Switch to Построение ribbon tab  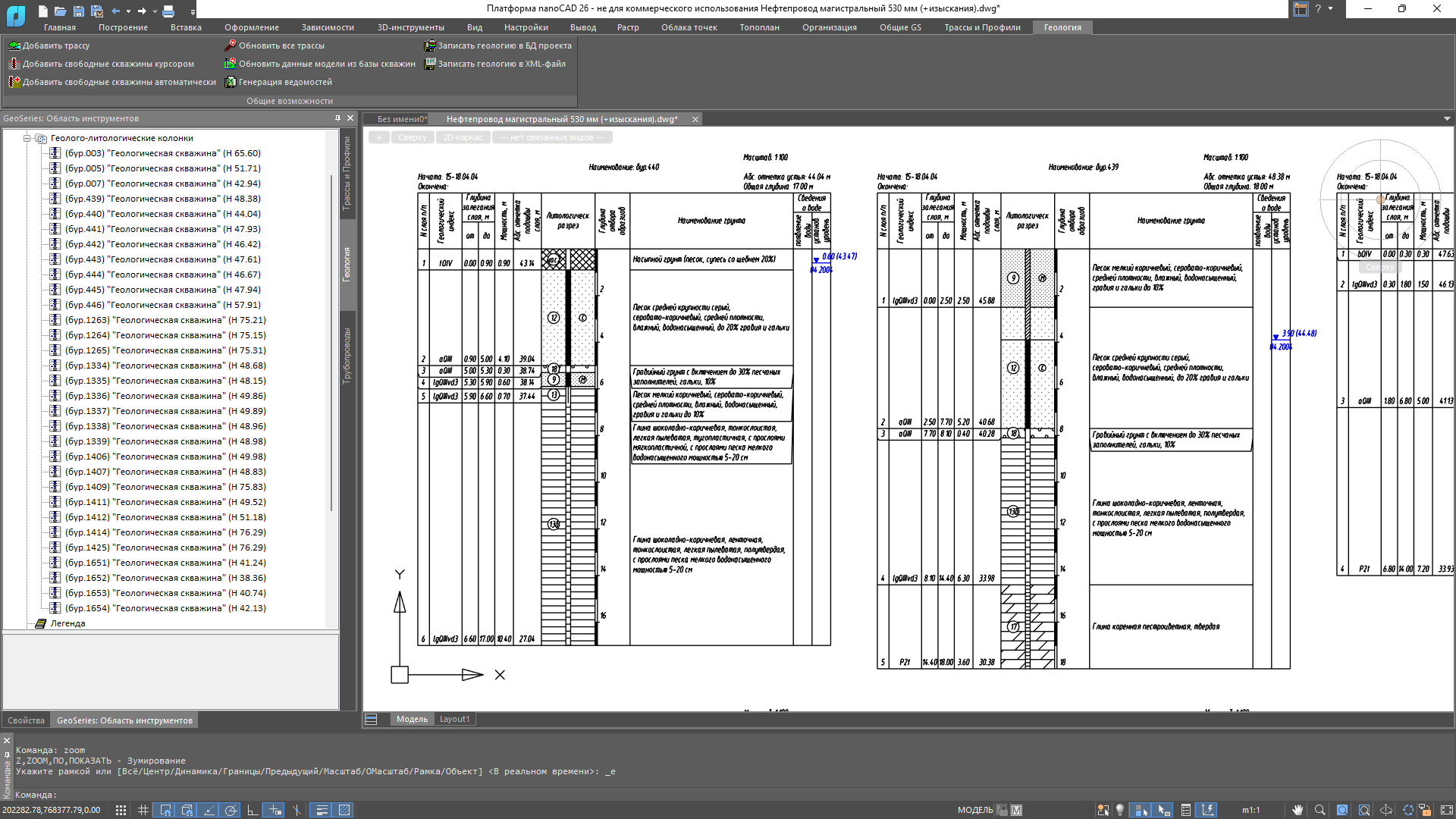pyautogui.click(x=123, y=27)
